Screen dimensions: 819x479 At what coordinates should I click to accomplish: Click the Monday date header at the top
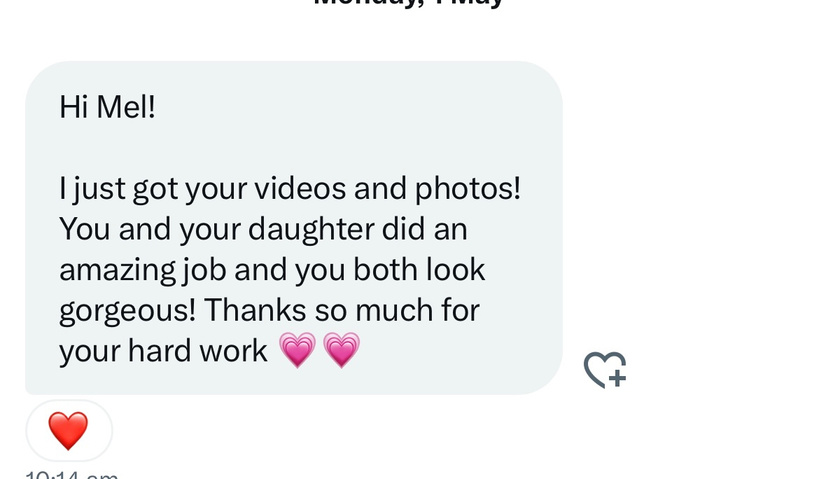click(408, 3)
